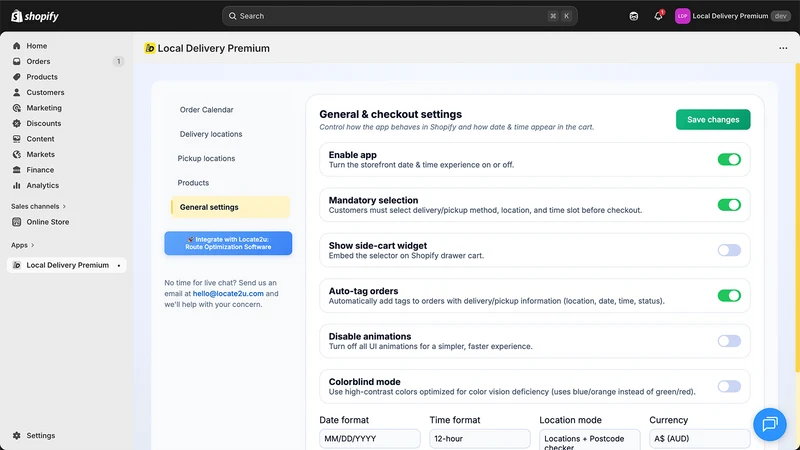Click the Online Store icon

[x=17, y=222]
